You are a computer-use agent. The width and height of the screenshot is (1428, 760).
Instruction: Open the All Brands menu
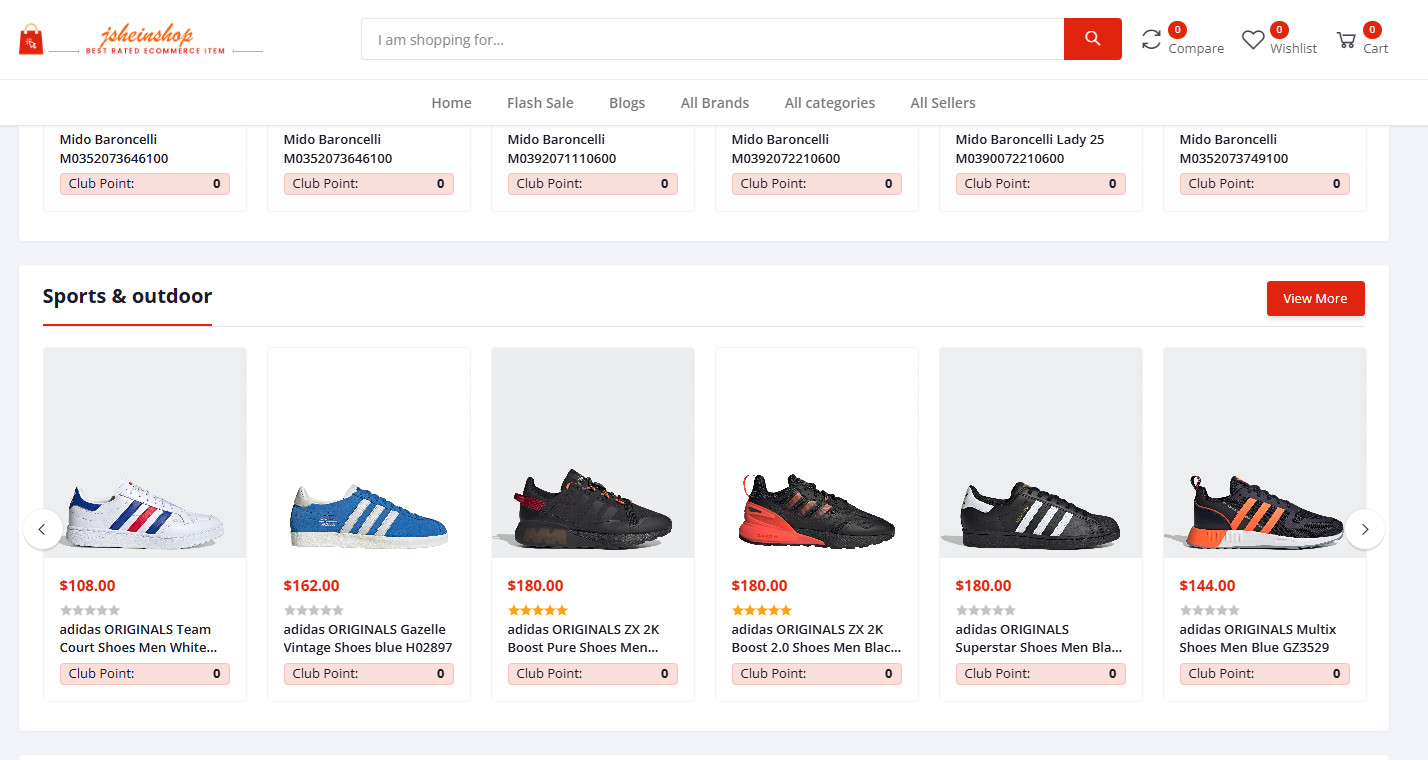[714, 103]
